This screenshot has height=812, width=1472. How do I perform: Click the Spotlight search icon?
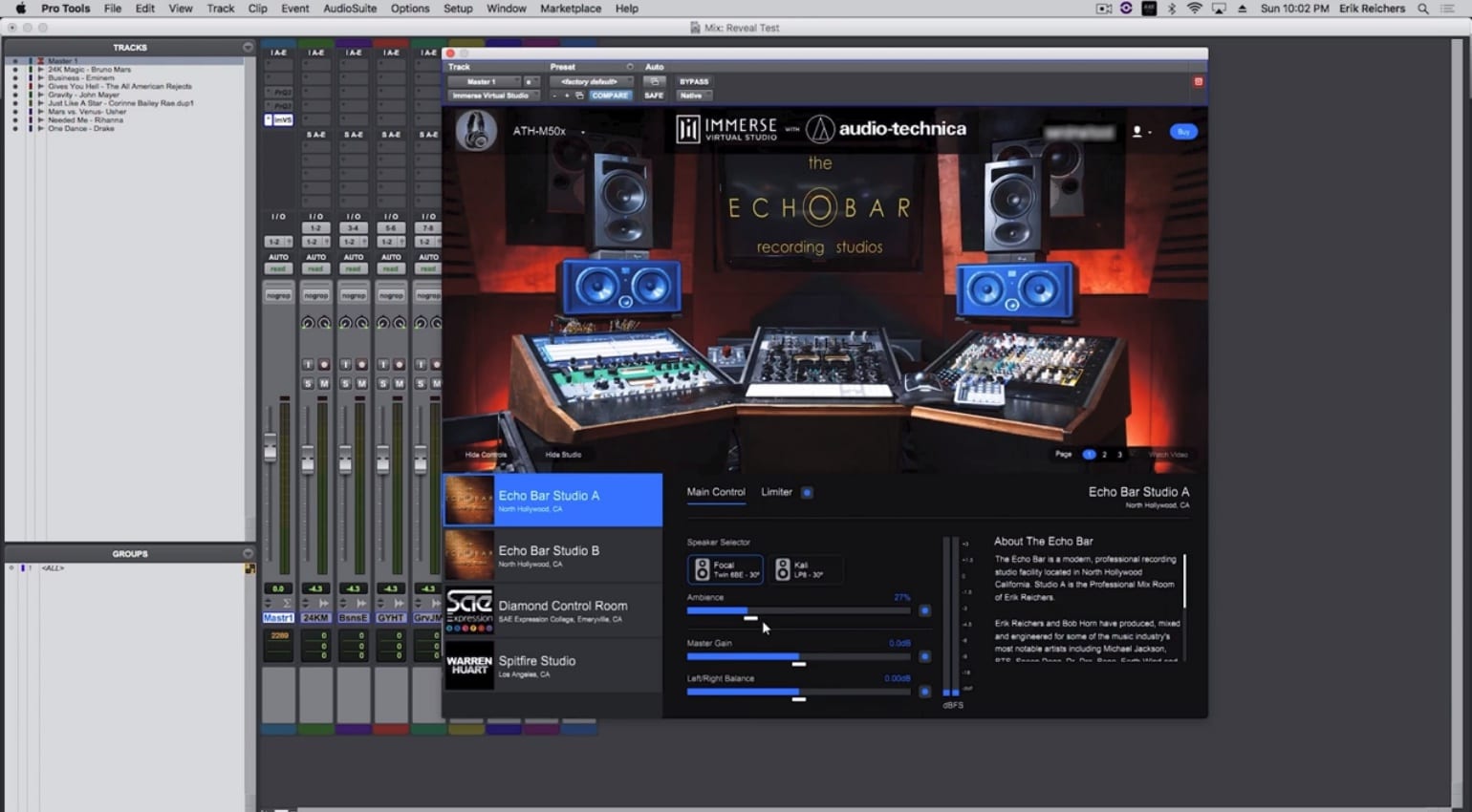[1423, 9]
